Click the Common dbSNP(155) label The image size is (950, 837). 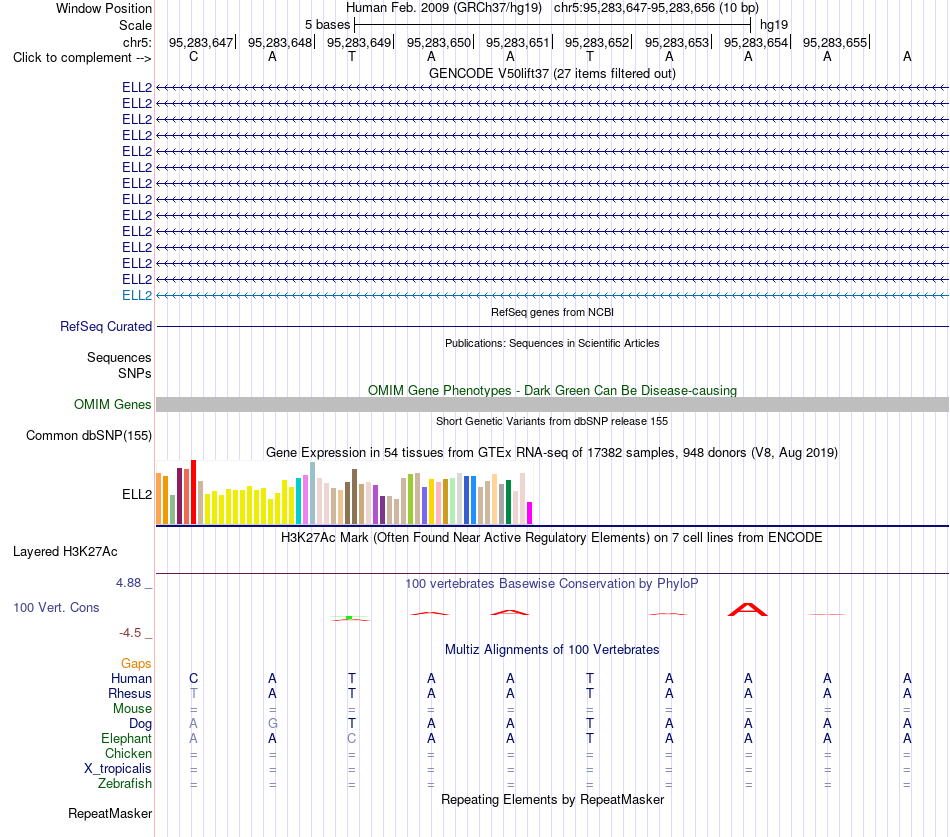tap(89, 435)
